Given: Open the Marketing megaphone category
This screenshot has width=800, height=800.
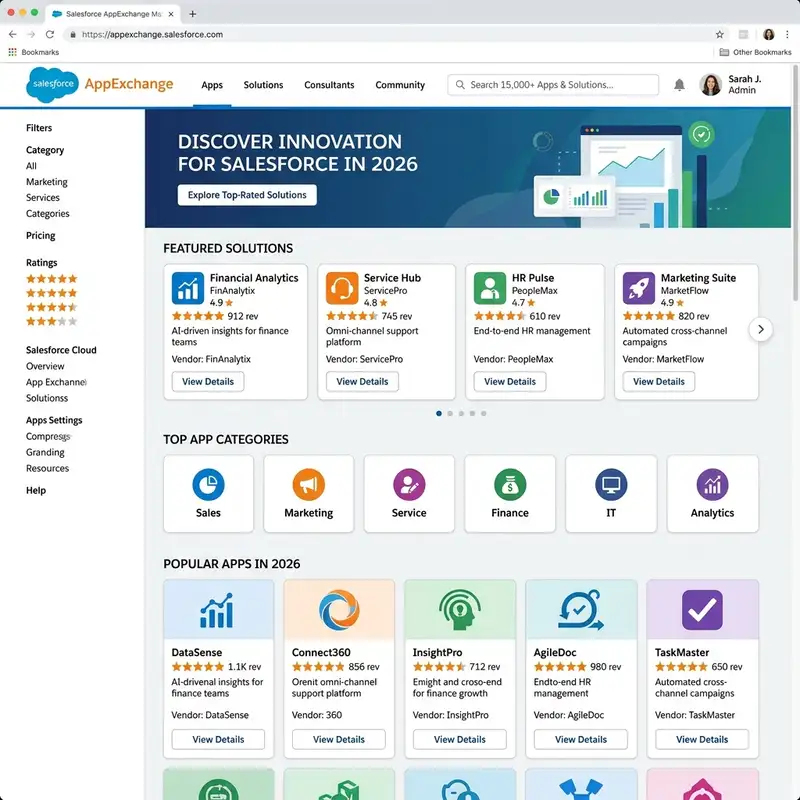Looking at the screenshot, I should 309,493.
